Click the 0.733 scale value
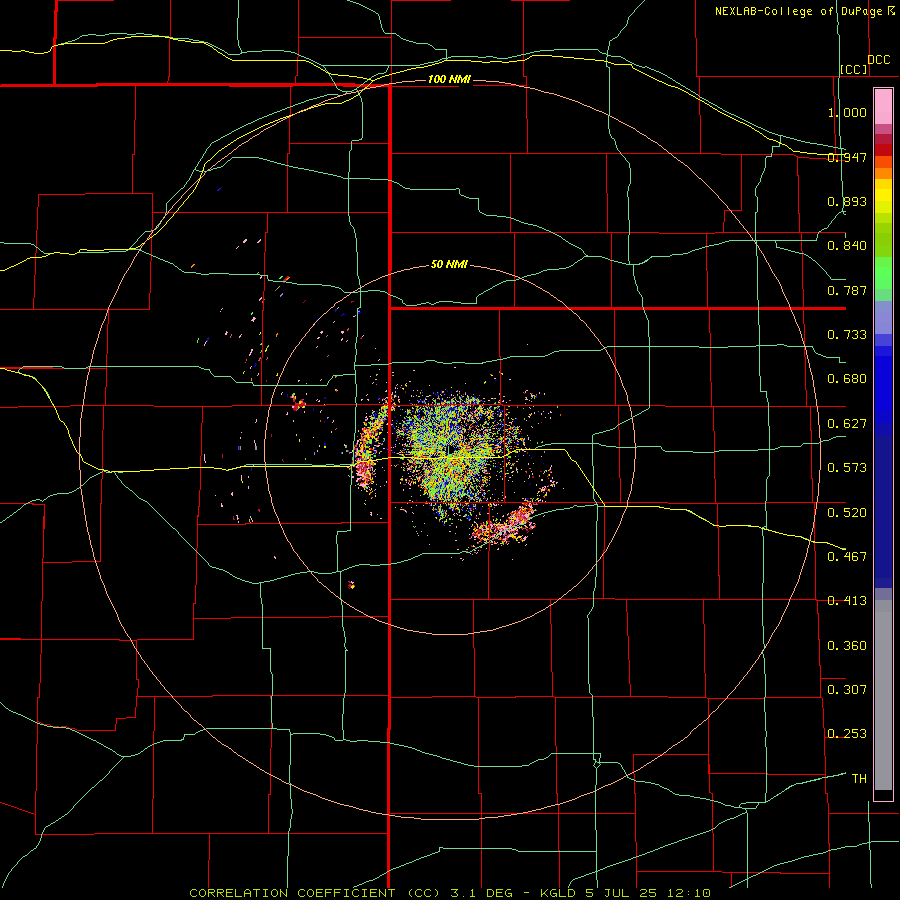 point(847,335)
